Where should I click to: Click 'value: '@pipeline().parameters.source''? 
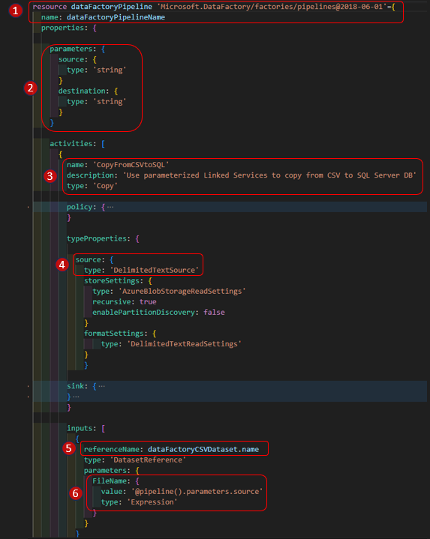[182, 492]
